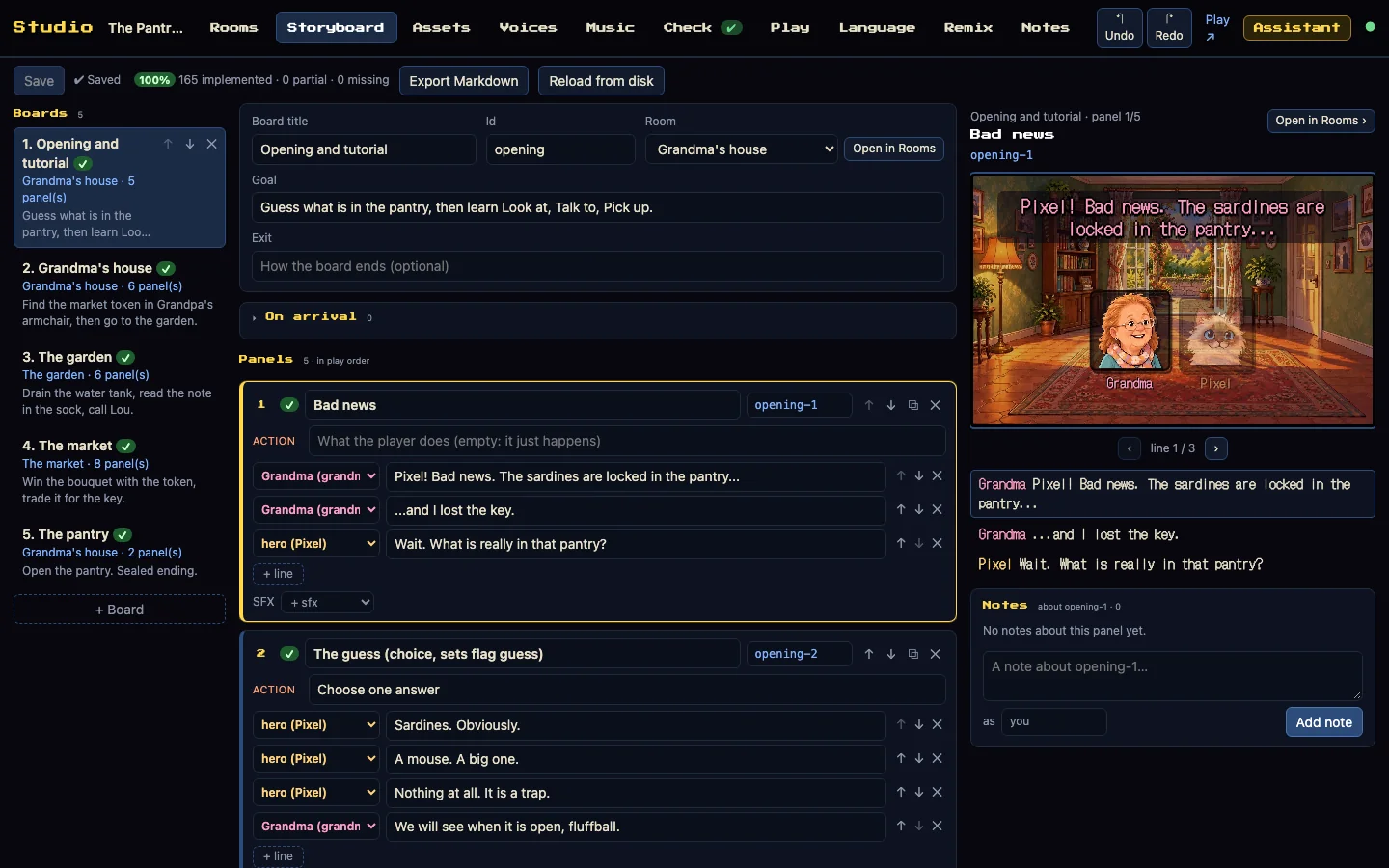This screenshot has height=868, width=1389.
Task: Change speaker for 'We will see when' line
Action: [316, 827]
